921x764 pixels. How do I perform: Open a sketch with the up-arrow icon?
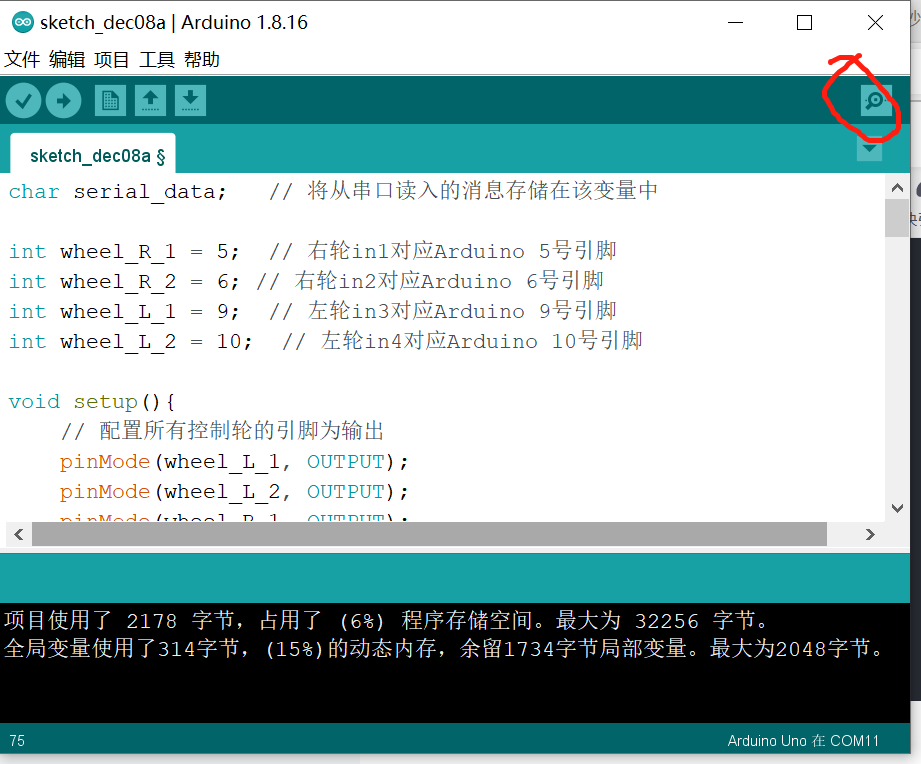[150, 100]
